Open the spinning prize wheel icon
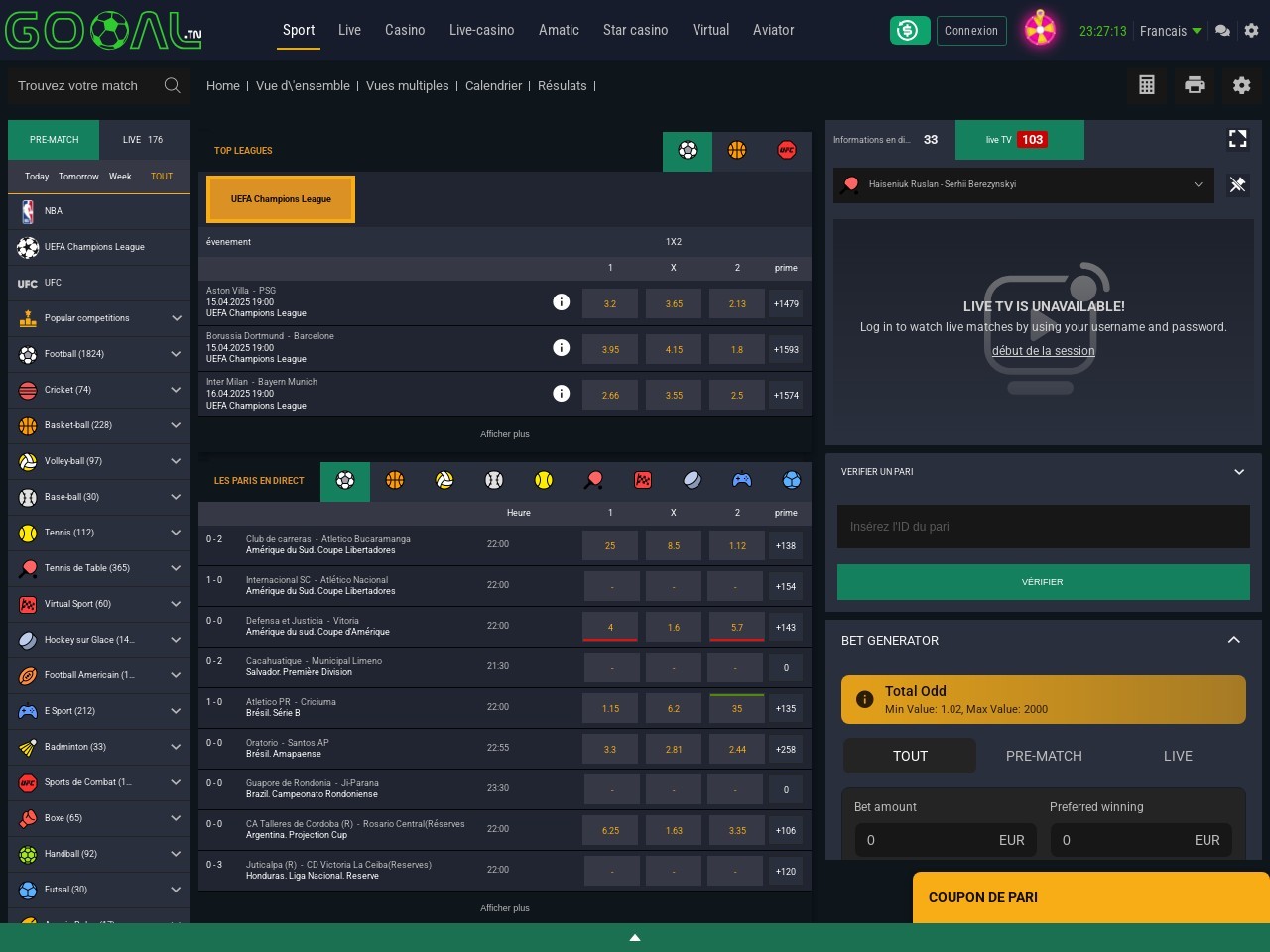1270x952 pixels. 1040,29
